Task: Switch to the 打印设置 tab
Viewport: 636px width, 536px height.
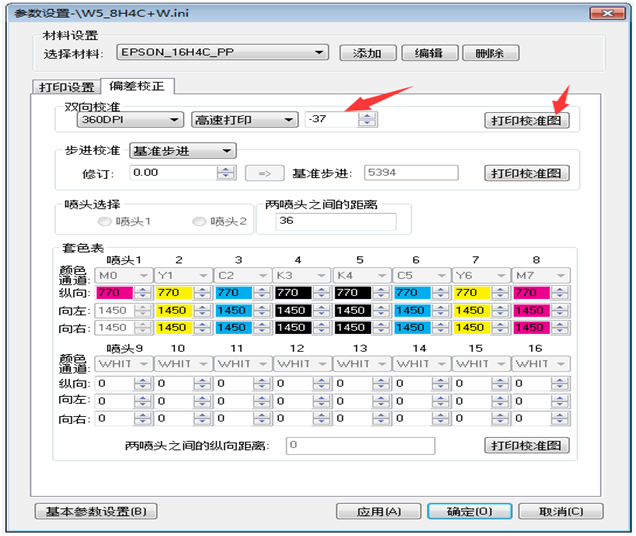Action: tap(66, 87)
